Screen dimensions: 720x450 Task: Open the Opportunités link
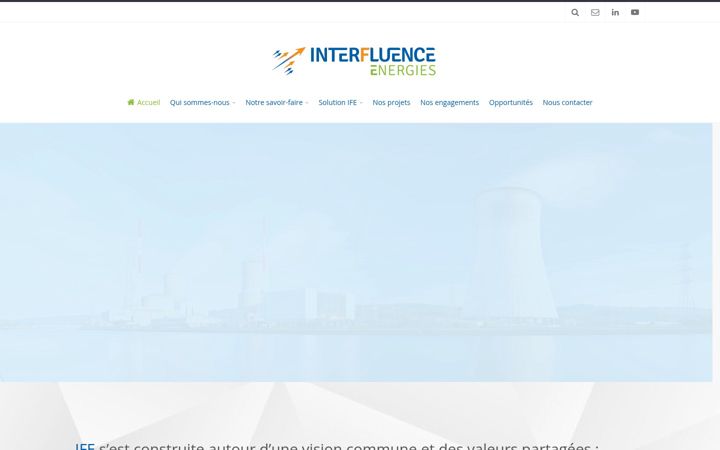[511, 102]
